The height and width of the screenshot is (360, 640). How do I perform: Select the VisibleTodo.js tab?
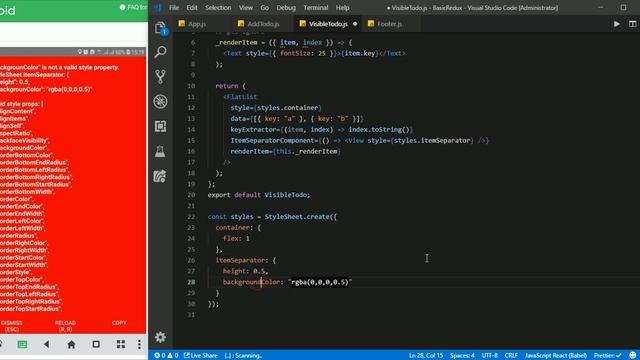click(x=328, y=24)
